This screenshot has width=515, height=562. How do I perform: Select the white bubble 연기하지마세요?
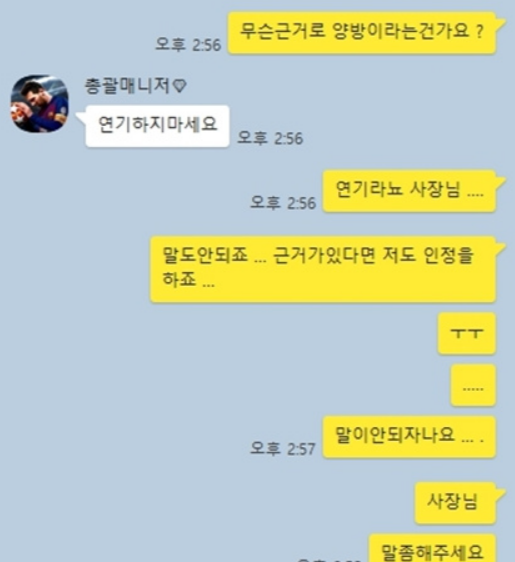pos(157,126)
